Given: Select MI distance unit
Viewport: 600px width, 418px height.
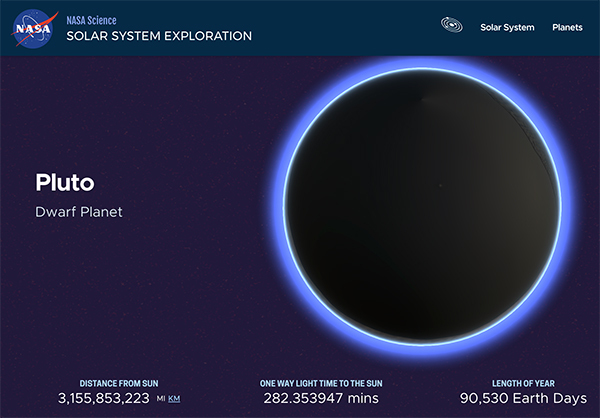Looking at the screenshot, I should (161, 399).
